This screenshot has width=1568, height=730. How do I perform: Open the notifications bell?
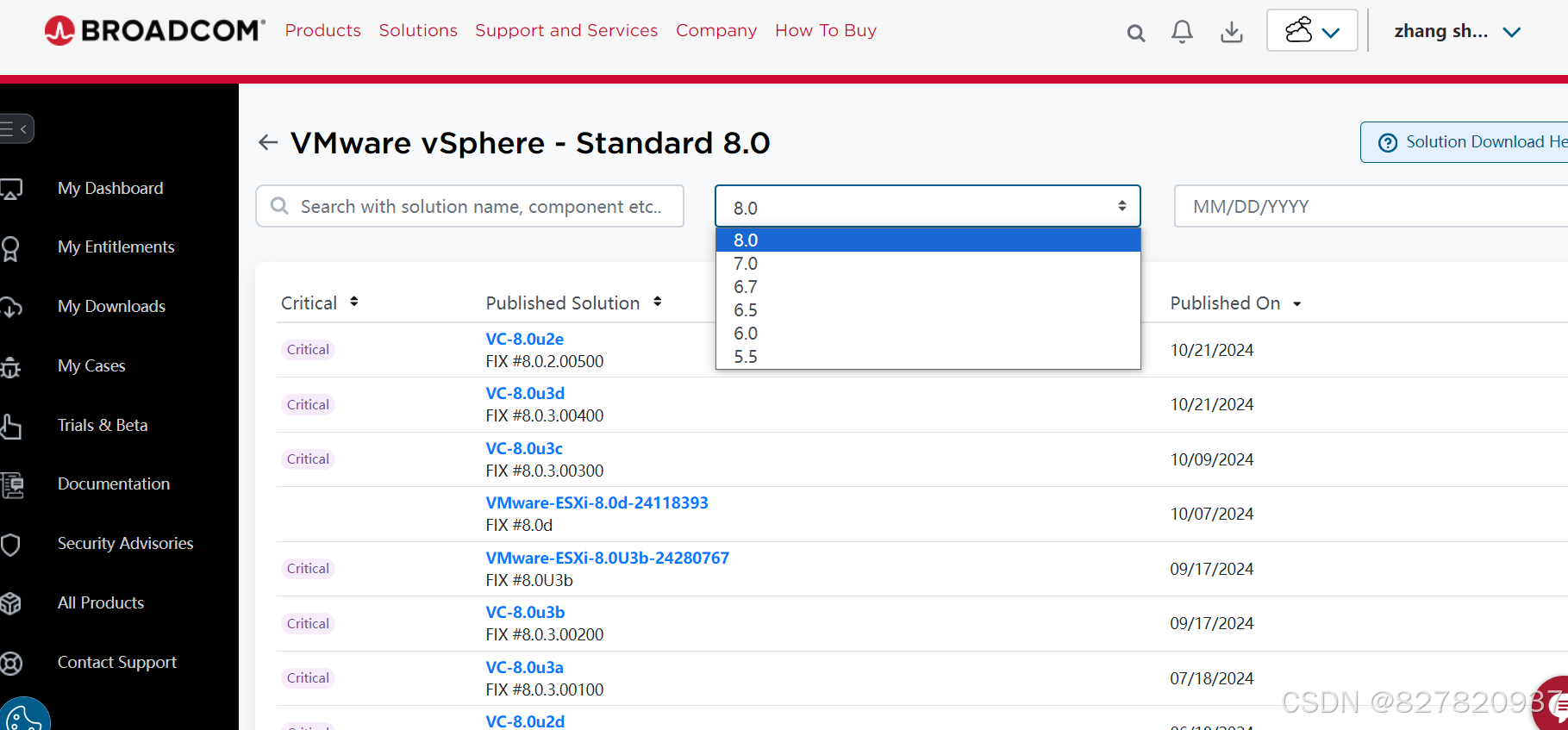1182,32
